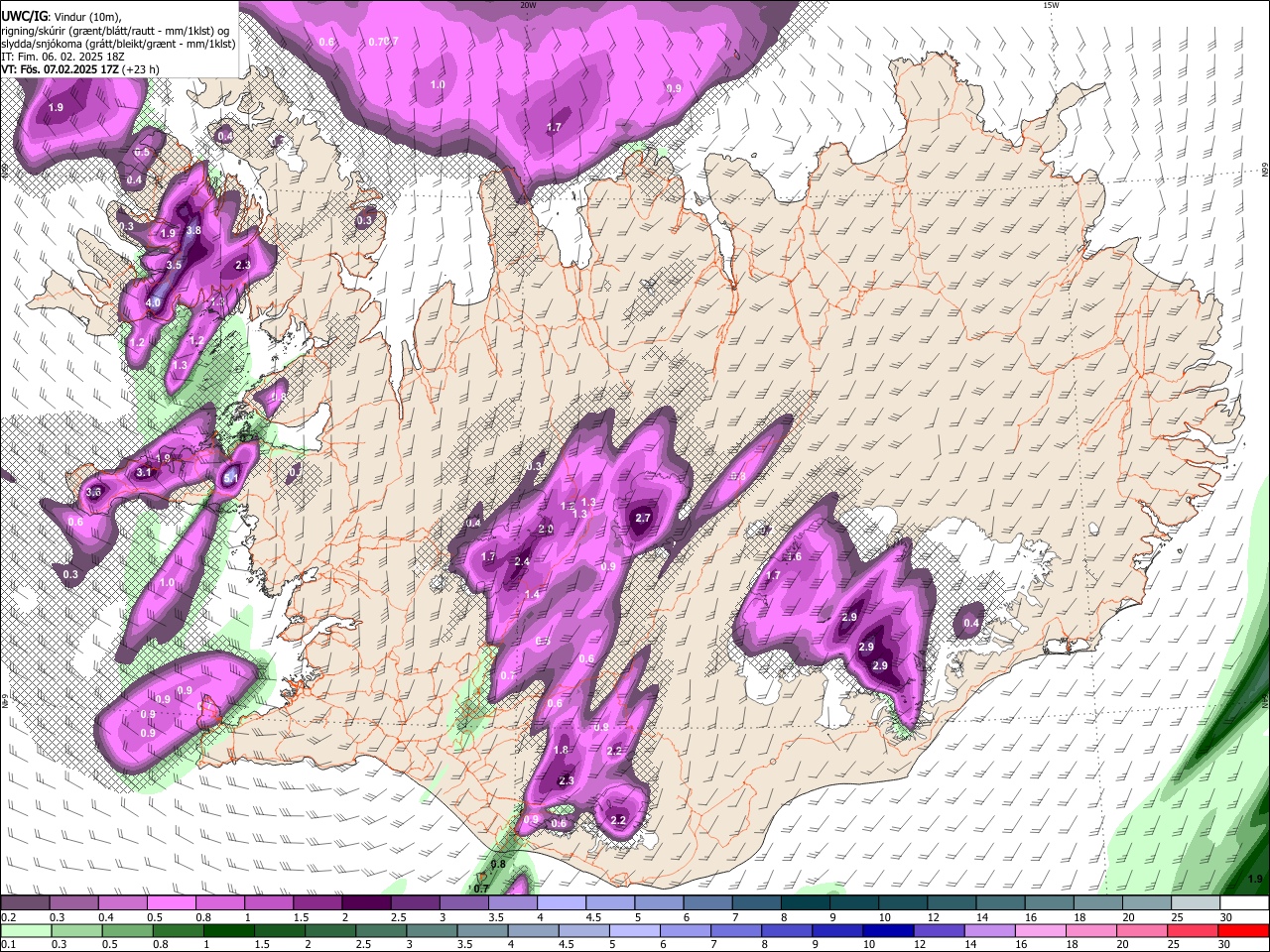The height and width of the screenshot is (952, 1270).
Task: Click the 'slydda/snjókoma' legend description line
Action: [x=118, y=44]
